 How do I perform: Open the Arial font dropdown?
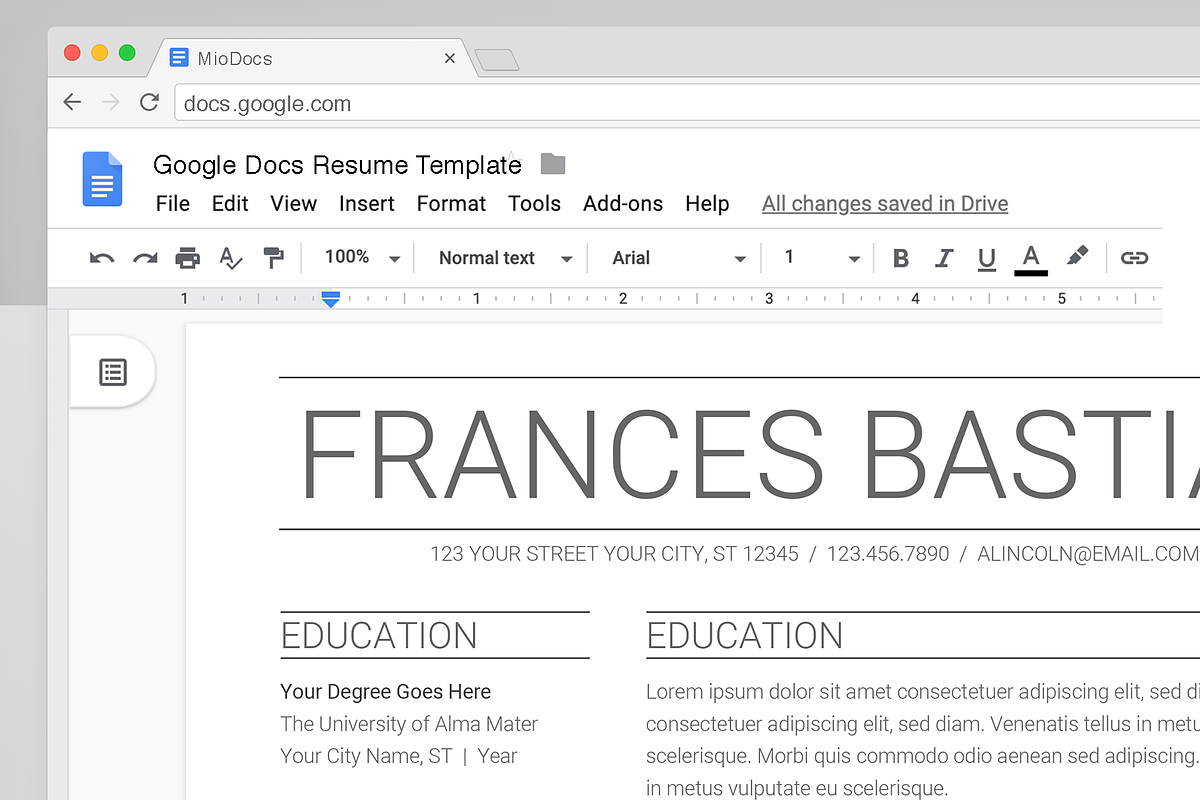click(679, 258)
